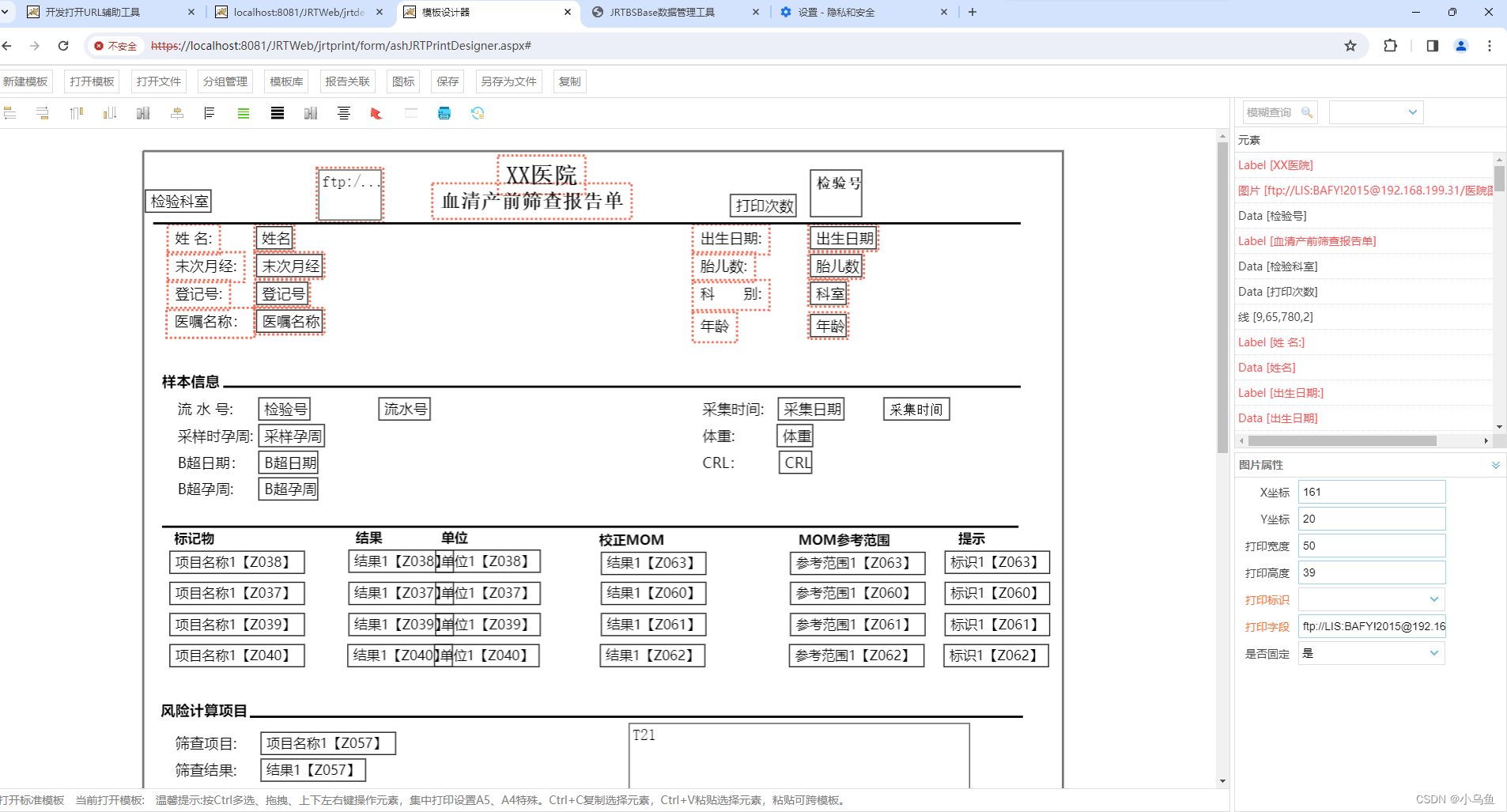Select element '线 [9,65,780,2]' in list
The width and height of the screenshot is (1507, 812).
(1364, 317)
